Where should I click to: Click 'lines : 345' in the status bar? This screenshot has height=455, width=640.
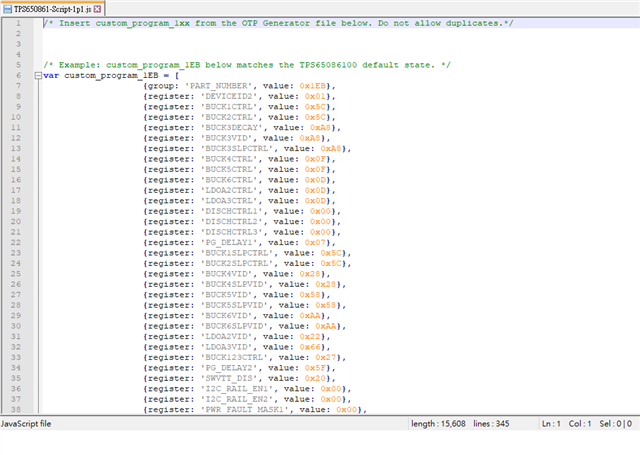point(491,424)
